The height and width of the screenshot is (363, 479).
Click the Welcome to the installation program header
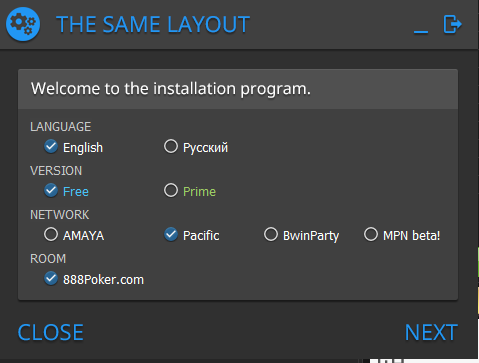click(x=171, y=89)
